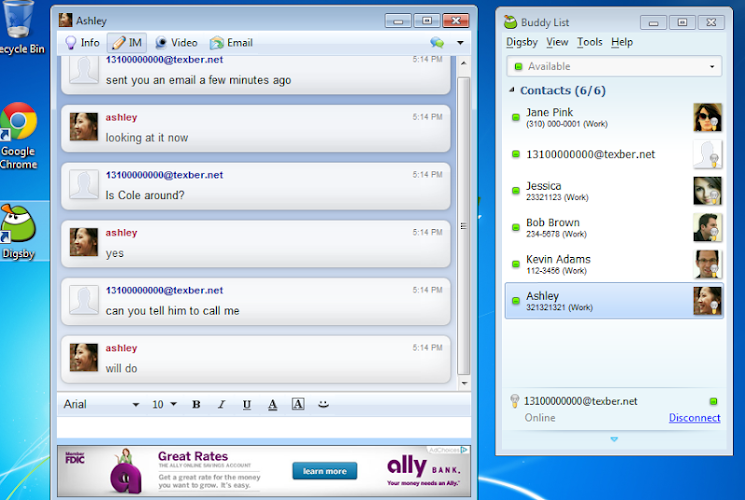This screenshot has height=500, width=745.
Task: Choose the text foreground color
Action: click(272, 404)
